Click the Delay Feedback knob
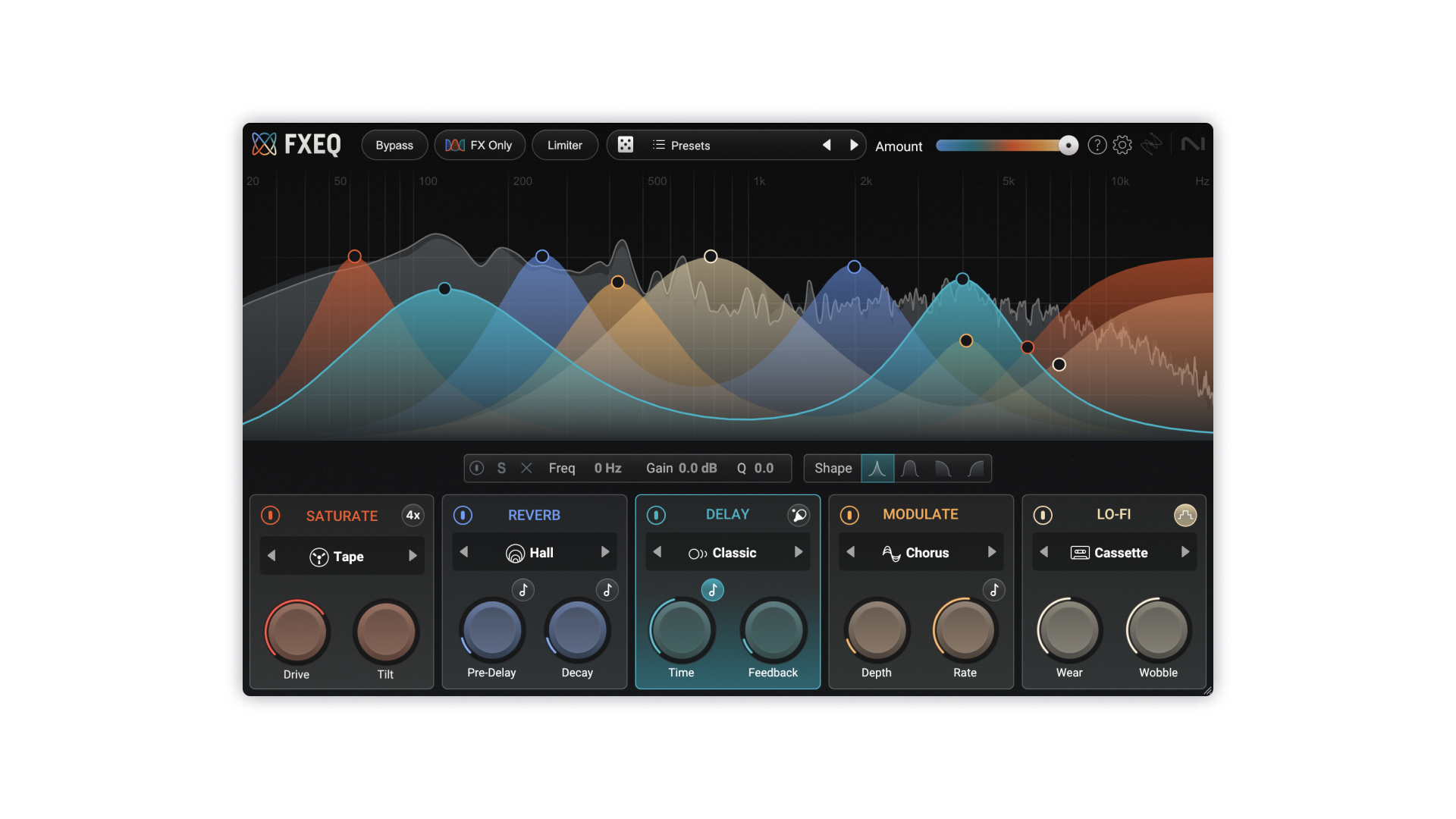Screen dimensions: 1456x819 tap(773, 630)
